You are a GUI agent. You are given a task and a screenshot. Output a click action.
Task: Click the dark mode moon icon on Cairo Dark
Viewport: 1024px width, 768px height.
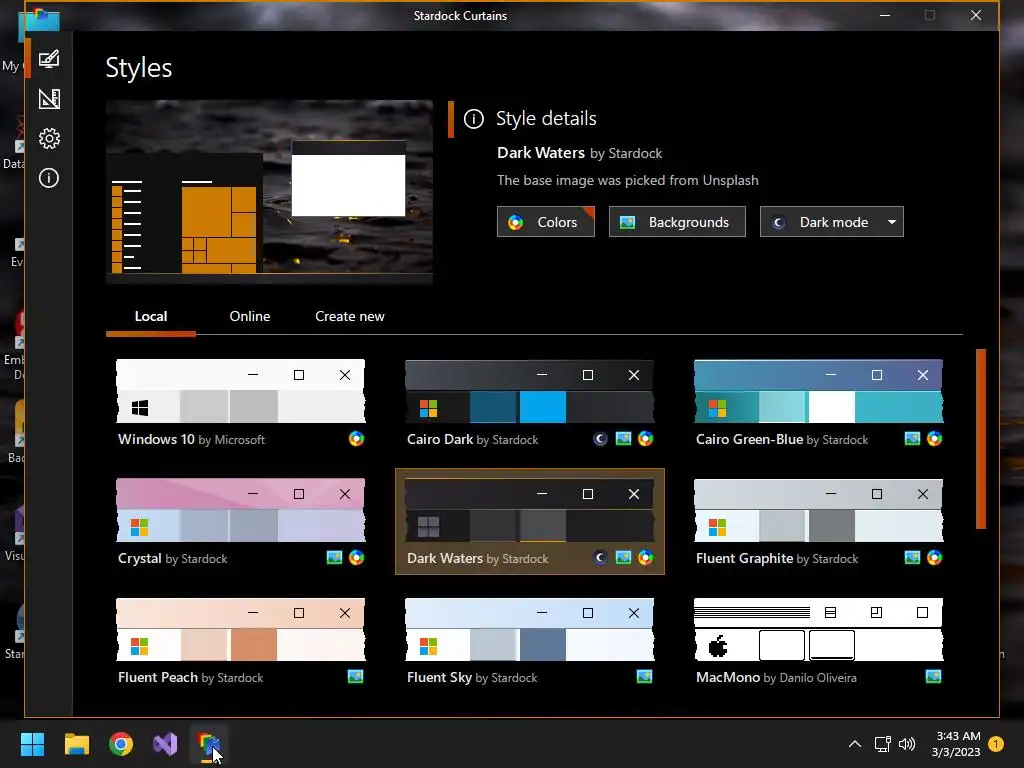click(x=600, y=439)
